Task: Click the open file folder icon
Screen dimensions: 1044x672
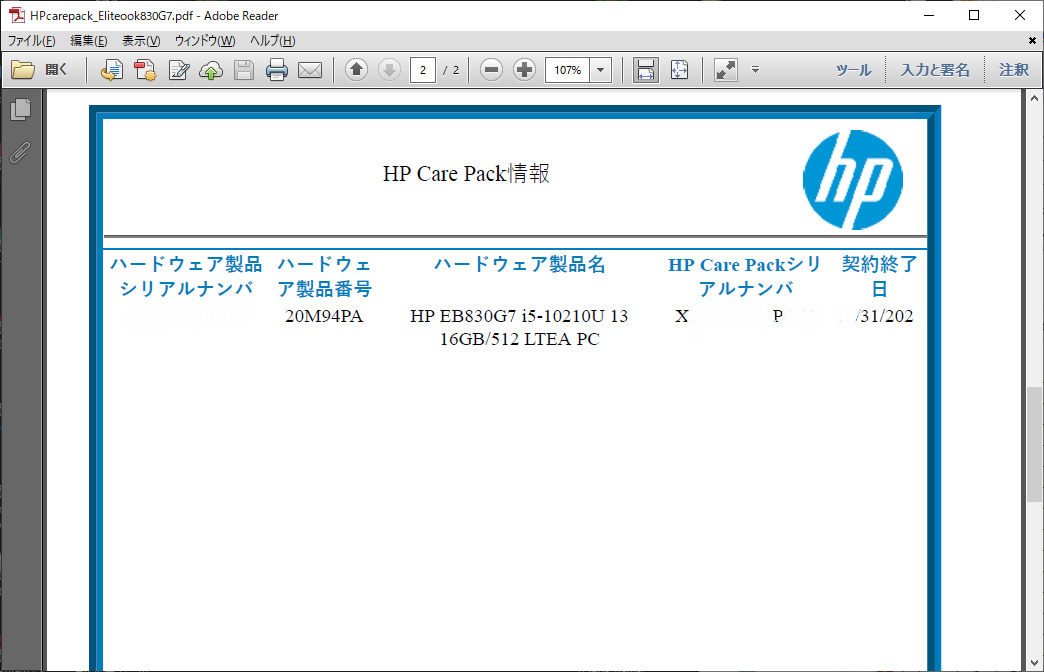Action: [24, 70]
